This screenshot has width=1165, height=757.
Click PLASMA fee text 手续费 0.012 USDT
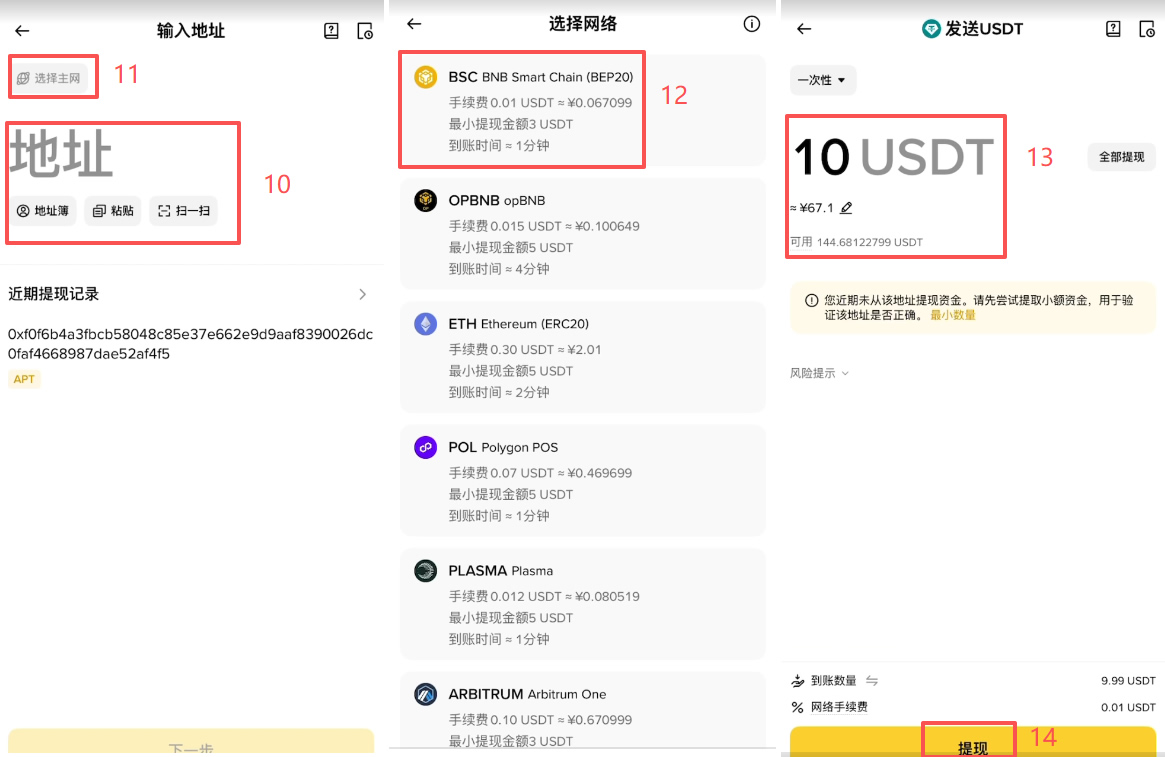[x=544, y=596]
